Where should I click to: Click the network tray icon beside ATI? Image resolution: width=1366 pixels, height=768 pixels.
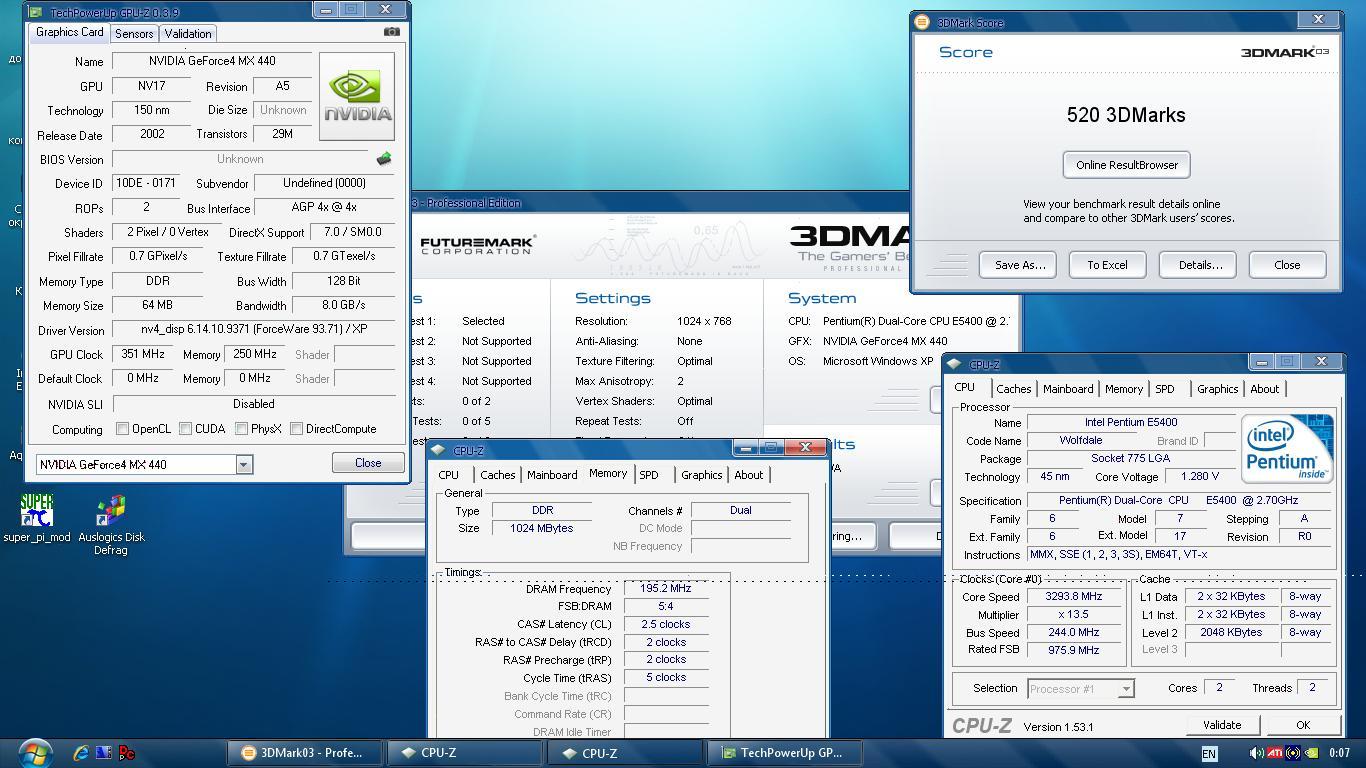point(1293,753)
